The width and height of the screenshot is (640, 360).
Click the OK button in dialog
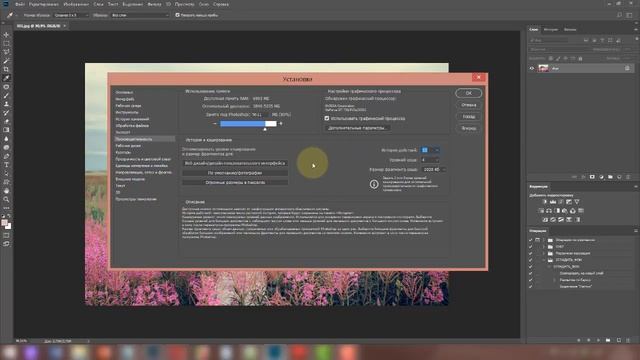(x=469, y=93)
